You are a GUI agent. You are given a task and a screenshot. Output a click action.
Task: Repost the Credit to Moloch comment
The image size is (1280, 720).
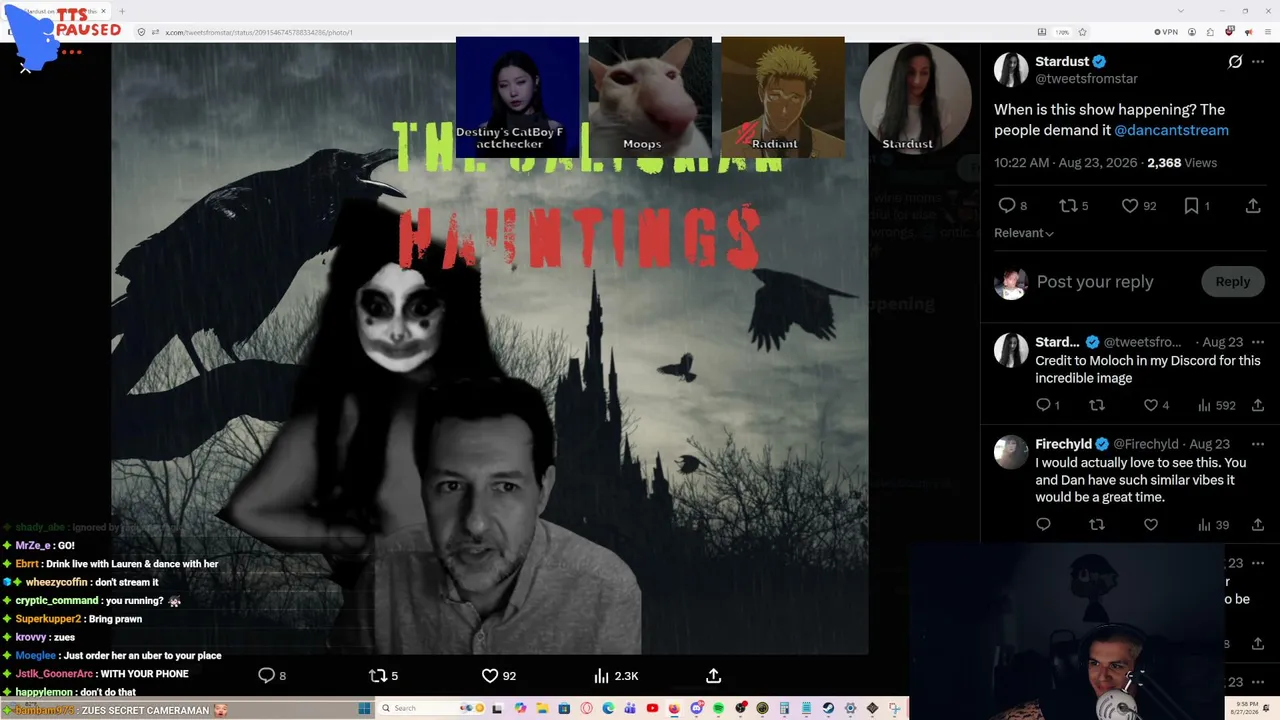click(x=1097, y=405)
